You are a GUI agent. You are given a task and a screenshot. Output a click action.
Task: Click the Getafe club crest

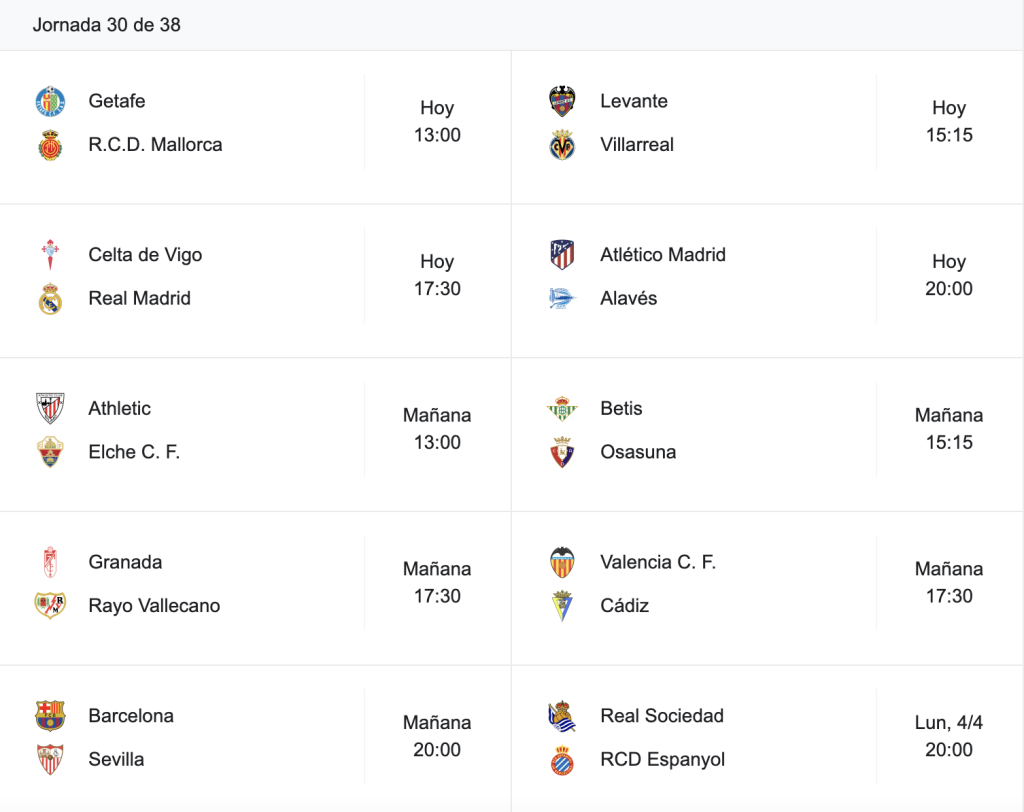pos(50,101)
